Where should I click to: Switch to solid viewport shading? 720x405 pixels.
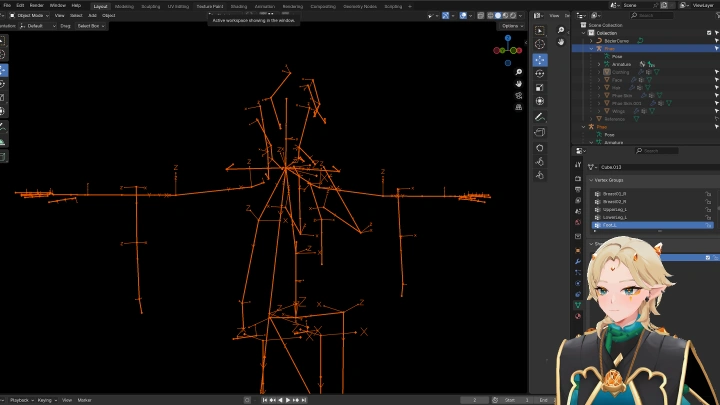498,16
